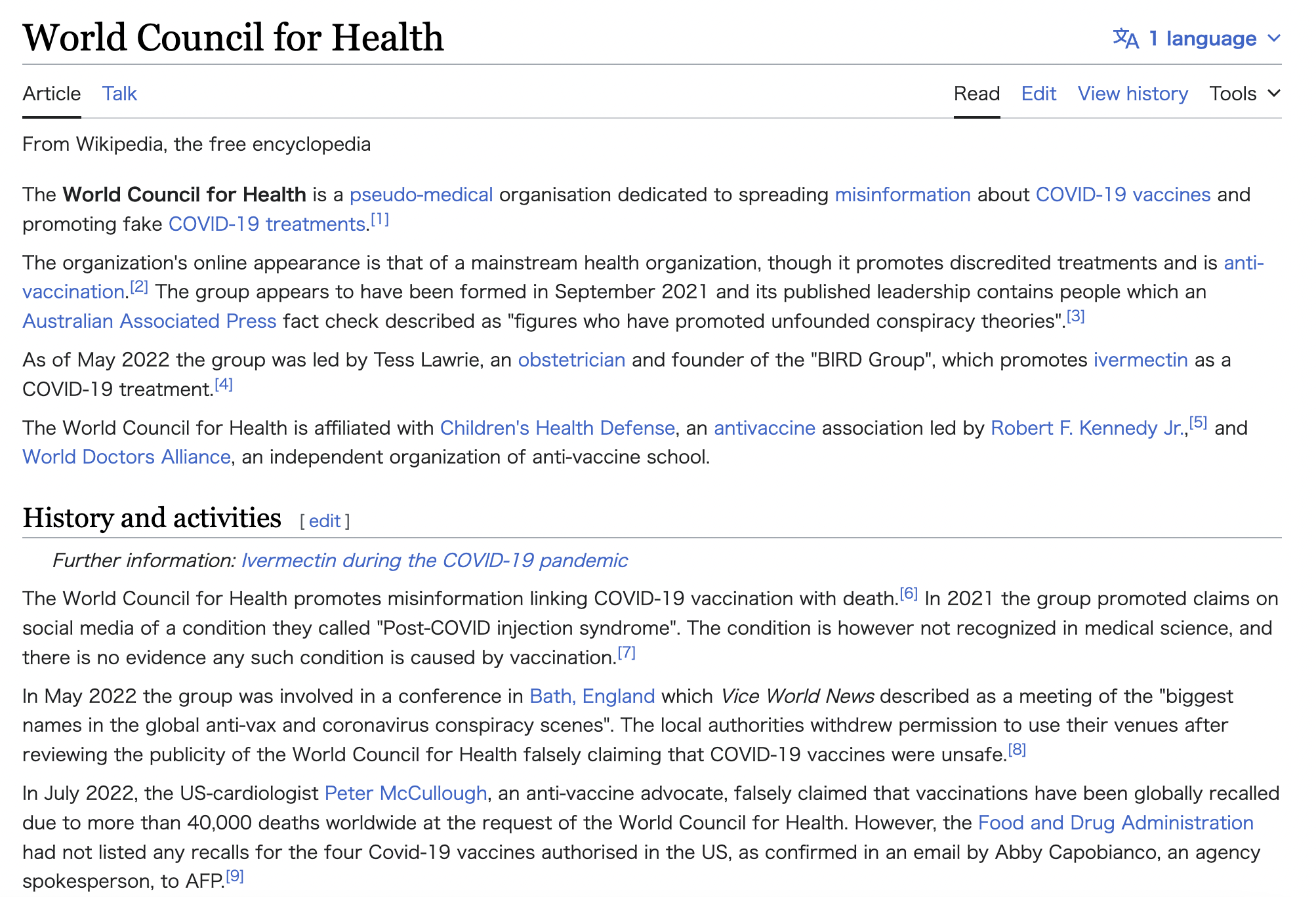Screen dimensions: 1316x897
Task: Switch to the Article tab
Action: [x=52, y=94]
